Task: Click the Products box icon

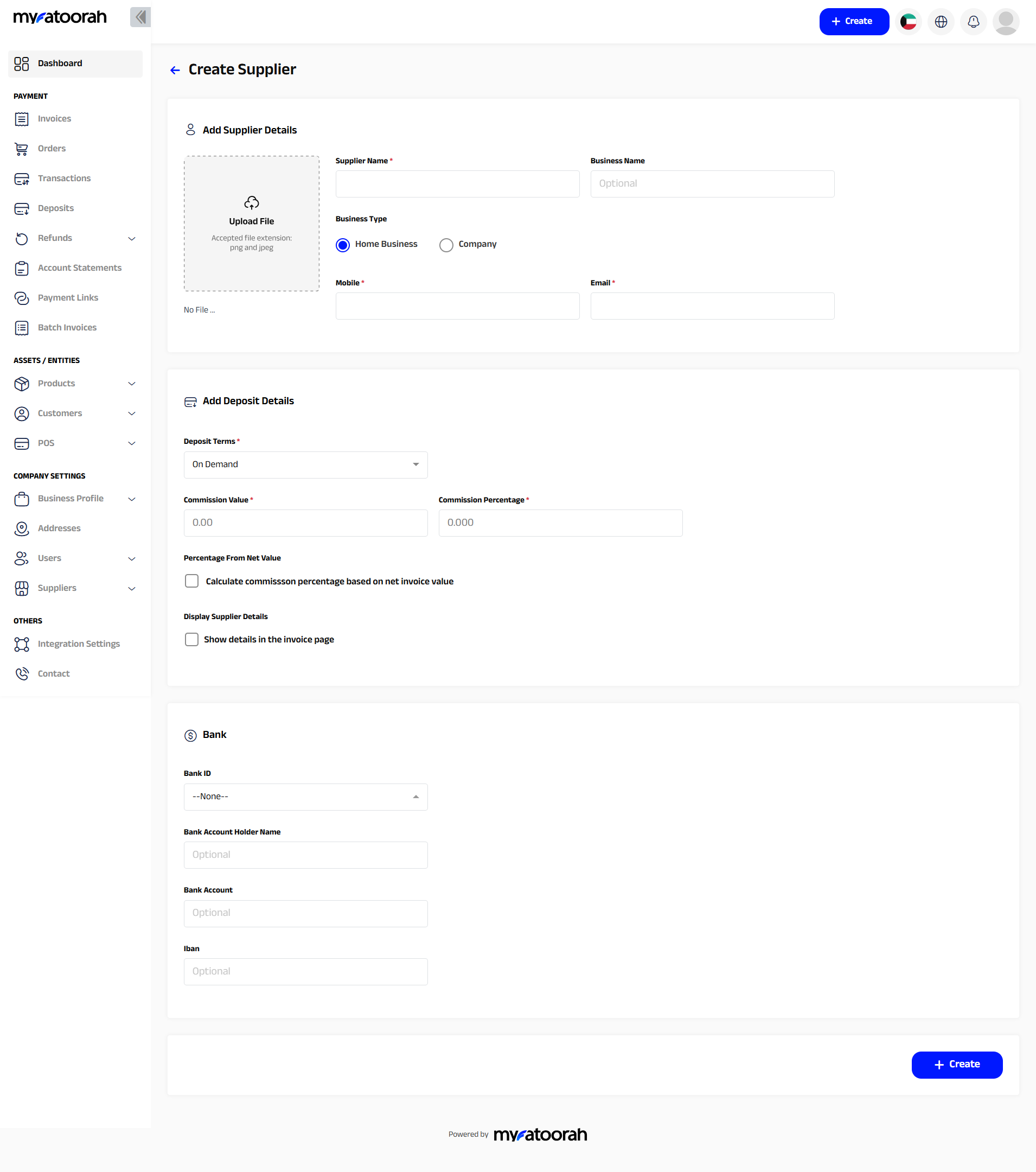Action: (21, 384)
